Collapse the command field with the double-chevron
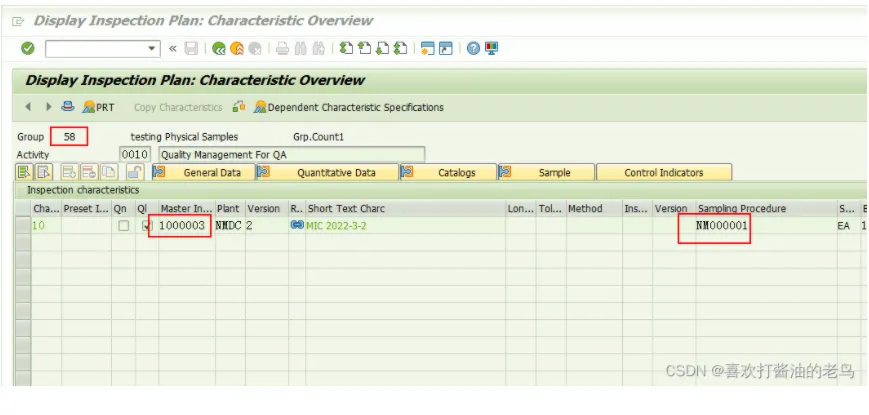This screenshot has height=415, width=869. click(173, 49)
